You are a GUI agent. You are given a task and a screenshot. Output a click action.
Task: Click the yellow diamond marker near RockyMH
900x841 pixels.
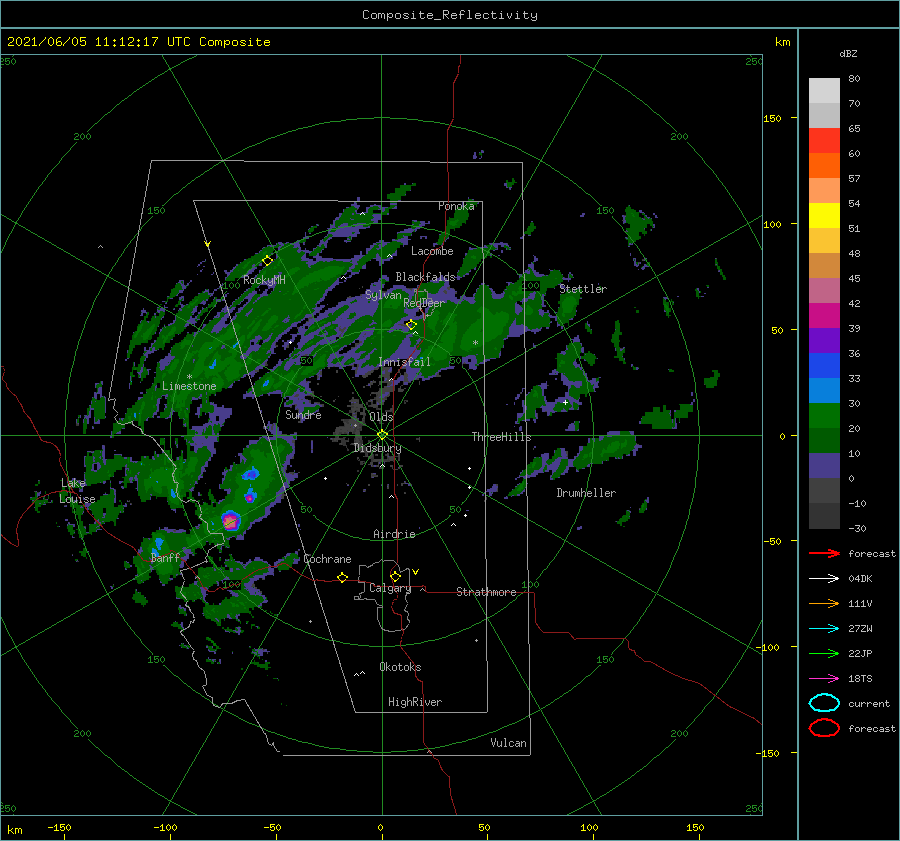point(267,261)
